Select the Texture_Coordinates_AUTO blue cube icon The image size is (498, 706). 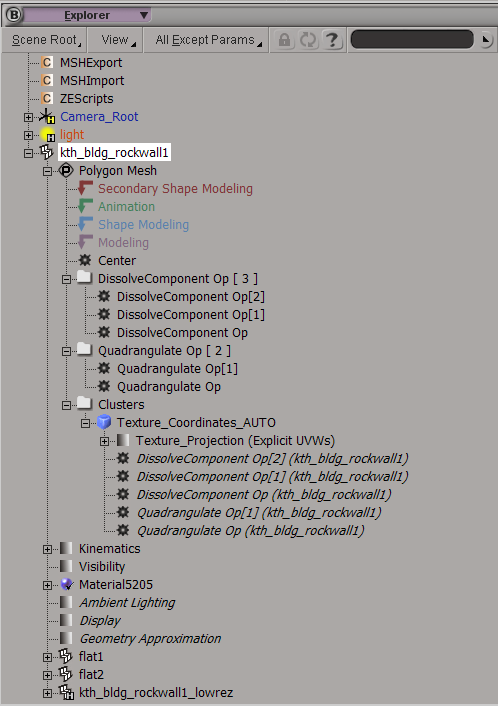tap(104, 422)
